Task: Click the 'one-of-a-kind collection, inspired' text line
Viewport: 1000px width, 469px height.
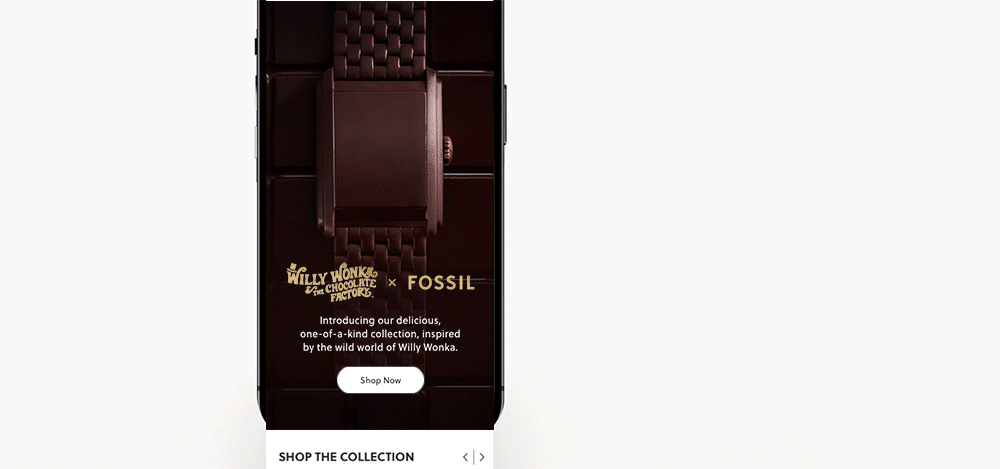Action: [x=380, y=334]
